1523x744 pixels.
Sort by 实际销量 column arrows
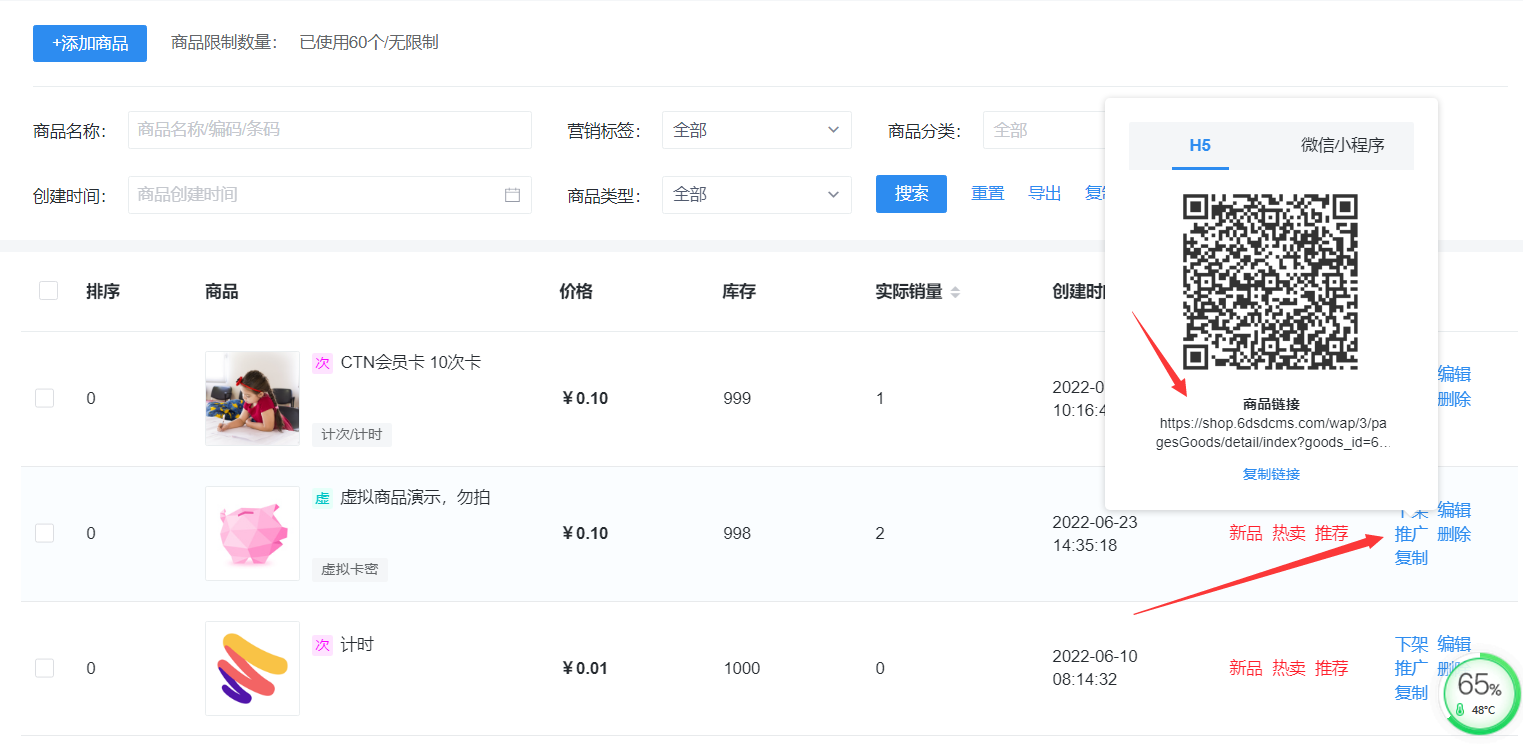955,292
